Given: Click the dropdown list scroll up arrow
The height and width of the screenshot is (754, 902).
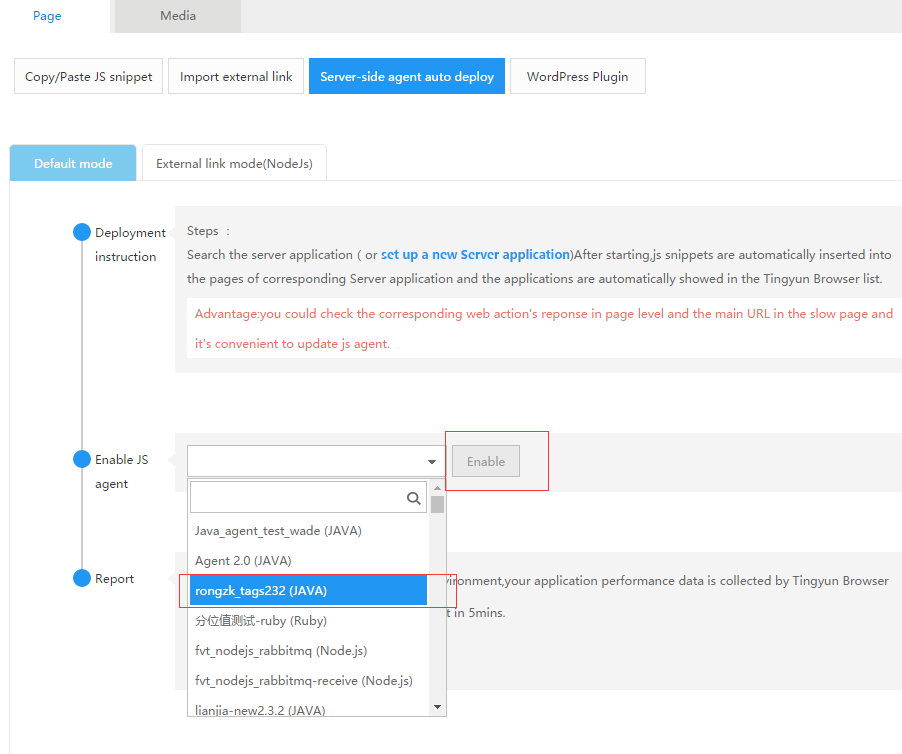Looking at the screenshot, I should pos(437,487).
